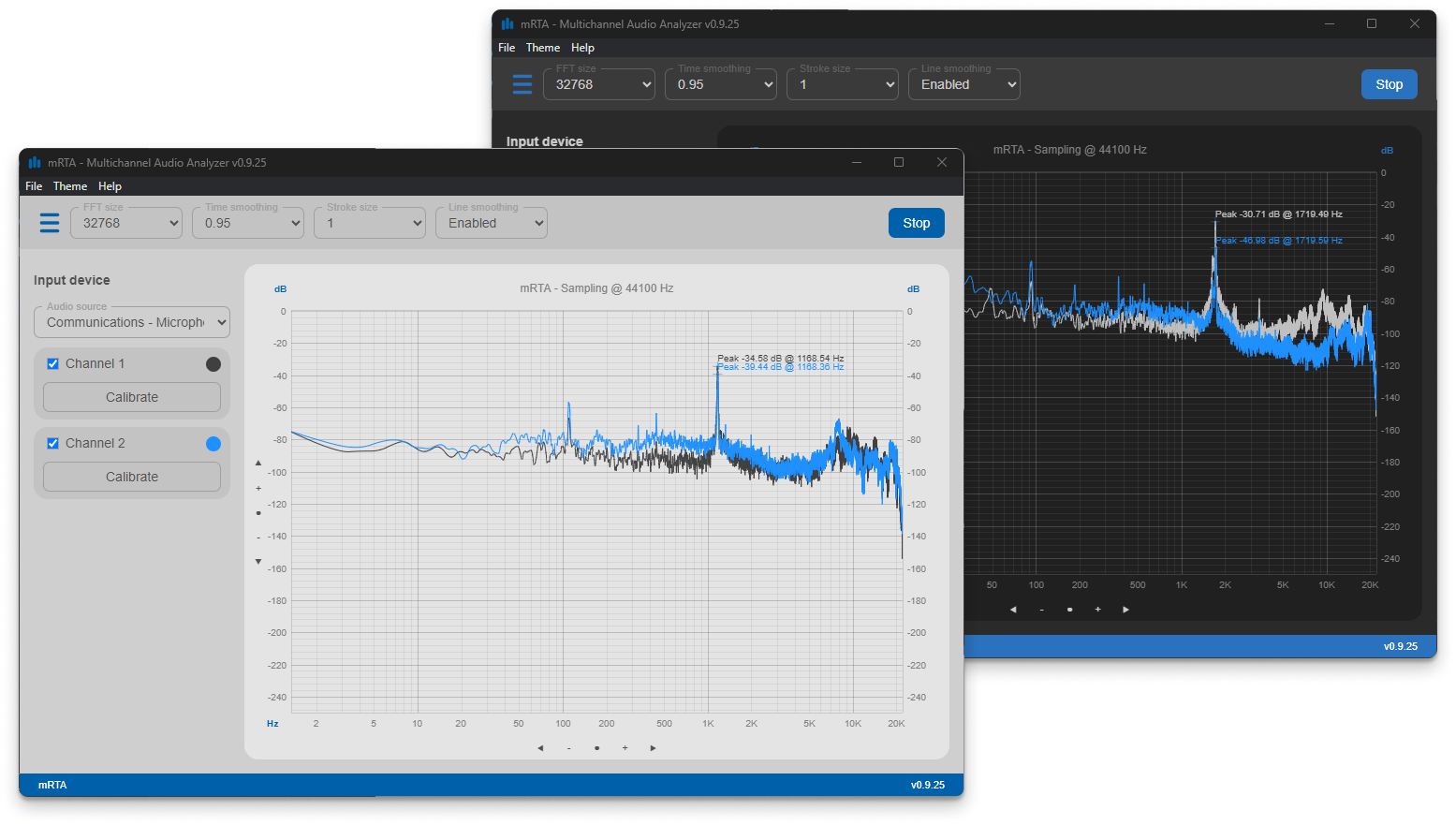Click reset dot beside light window dB axis

coord(258,513)
